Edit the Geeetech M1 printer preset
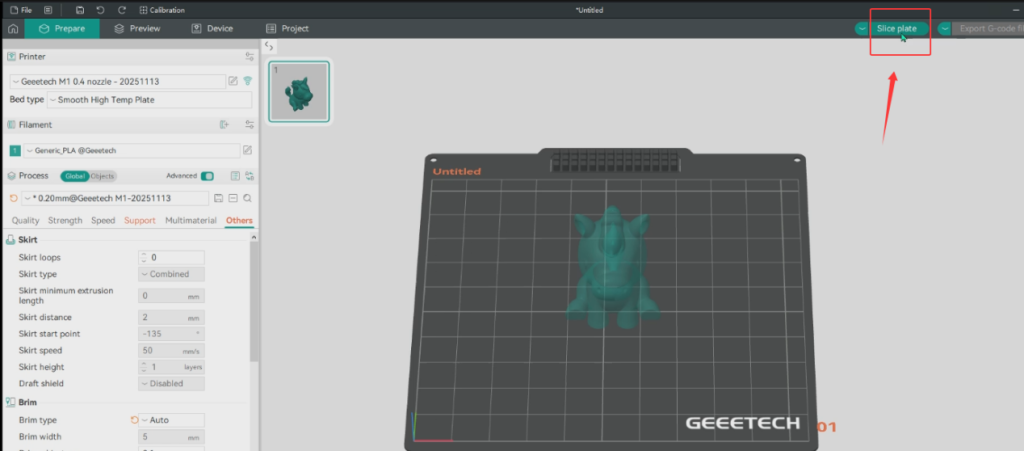The image size is (1024, 451). (x=233, y=81)
